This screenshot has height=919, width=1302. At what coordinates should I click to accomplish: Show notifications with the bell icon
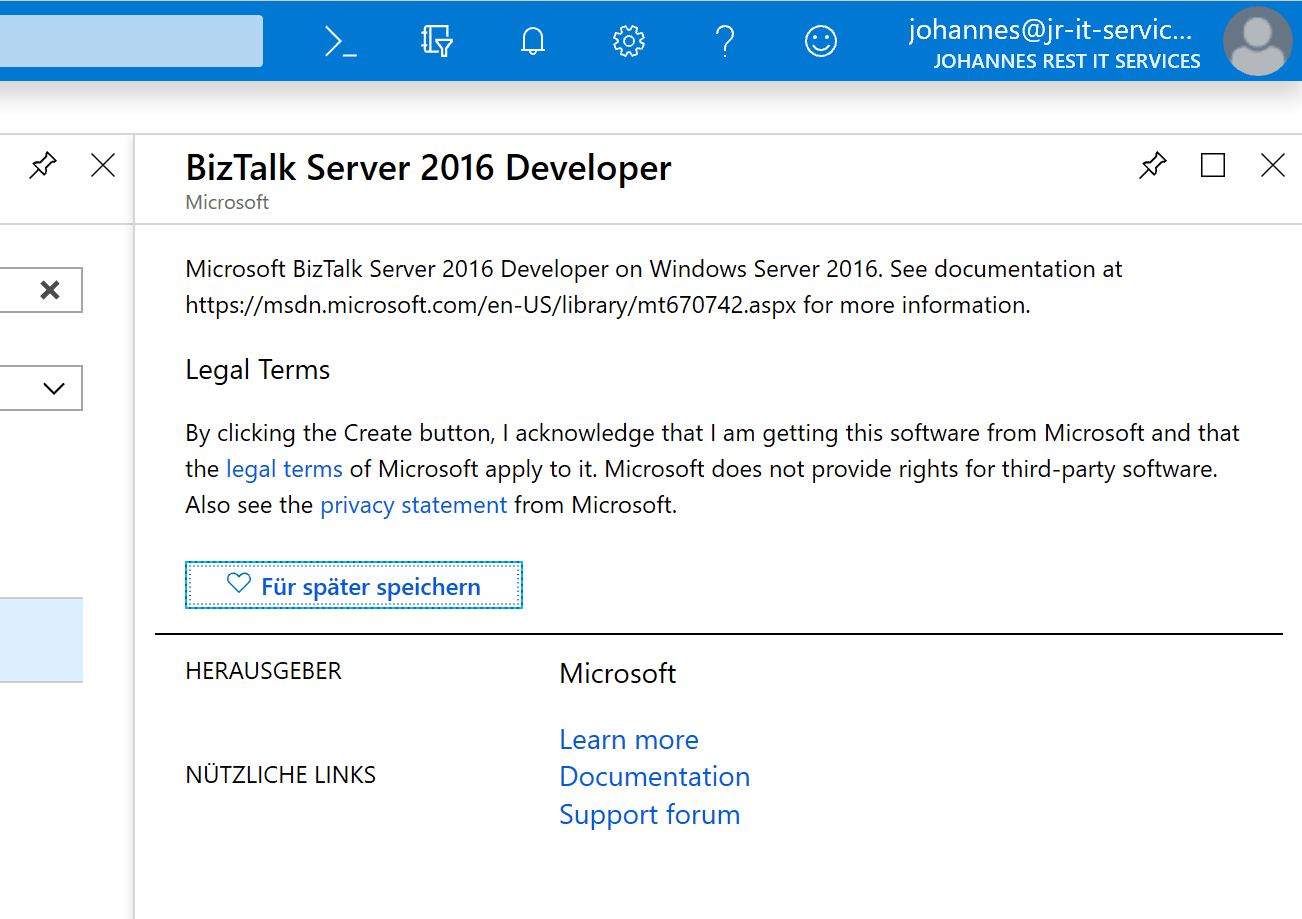(533, 41)
